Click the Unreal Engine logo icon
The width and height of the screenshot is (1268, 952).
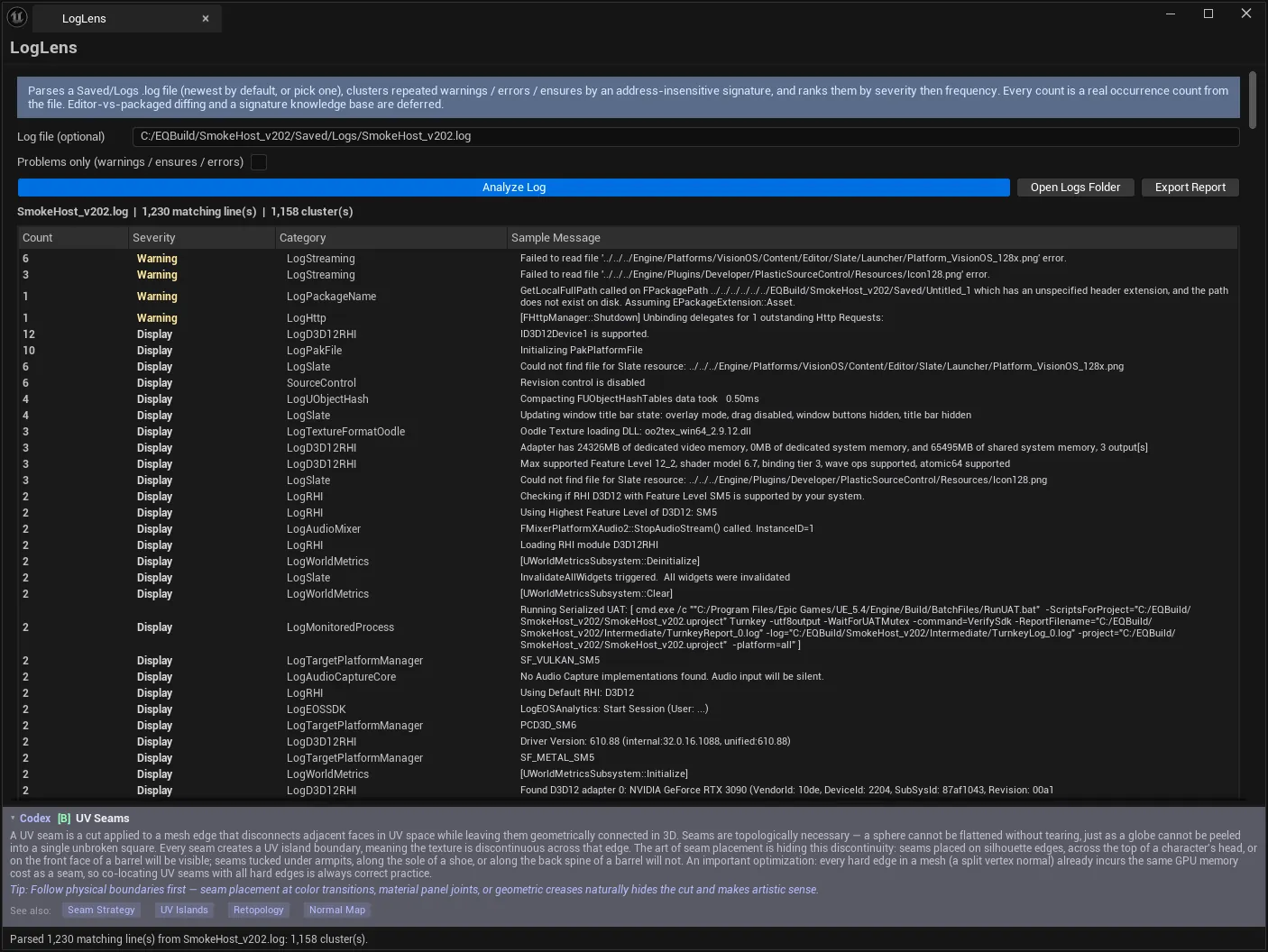pos(17,16)
